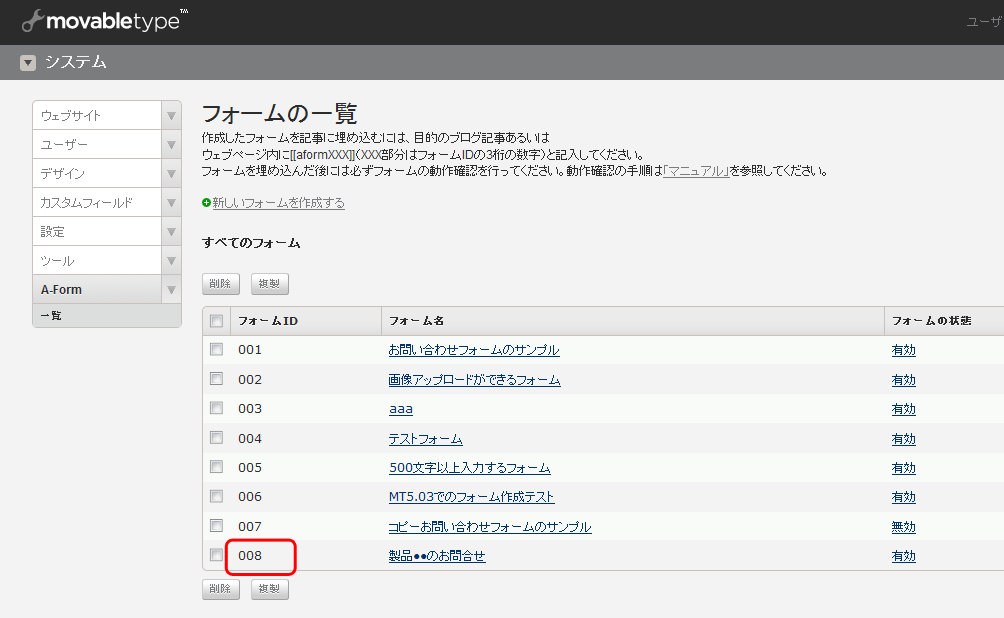Click the green plus icon for new form
The height and width of the screenshot is (618, 1004).
tap(207, 203)
